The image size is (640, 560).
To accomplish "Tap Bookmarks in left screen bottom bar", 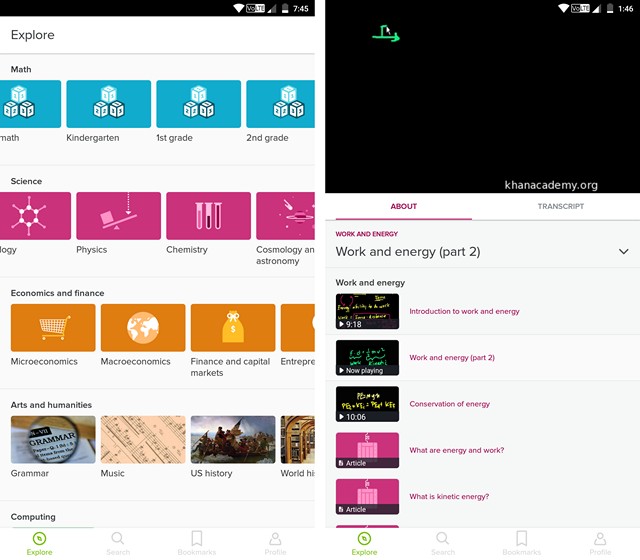I will coord(197,544).
